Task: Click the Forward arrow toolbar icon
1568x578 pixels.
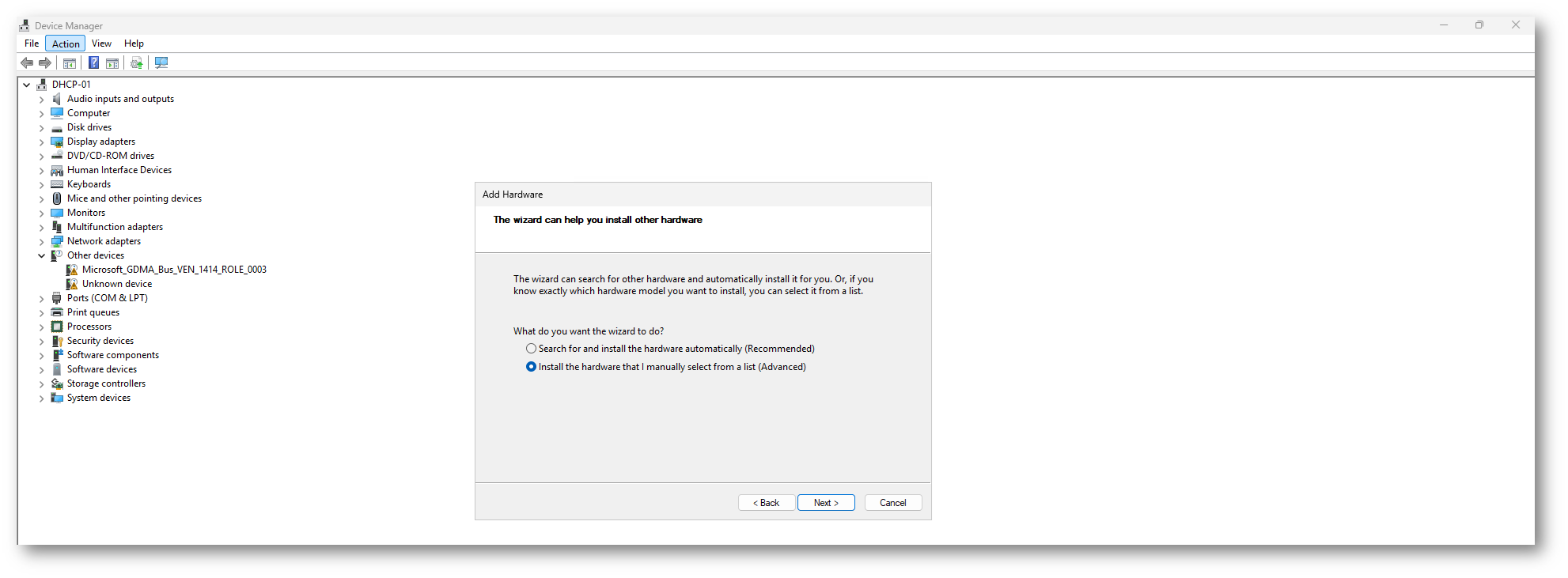Action: [45, 63]
